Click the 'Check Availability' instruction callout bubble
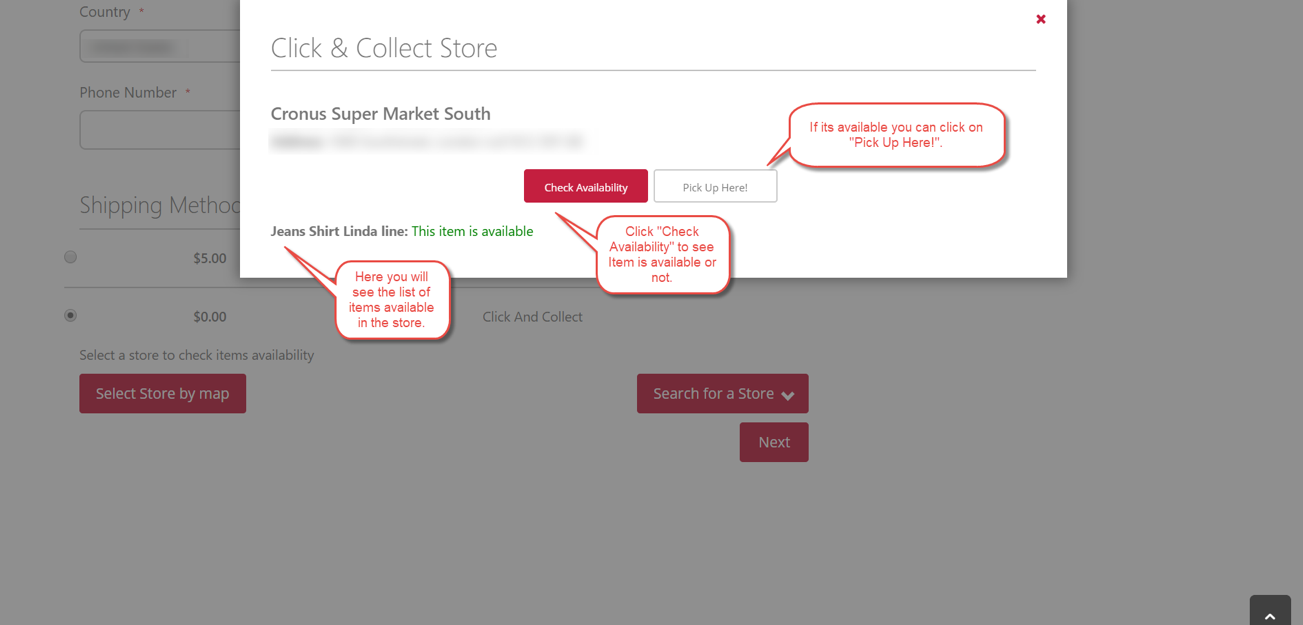 (662, 254)
